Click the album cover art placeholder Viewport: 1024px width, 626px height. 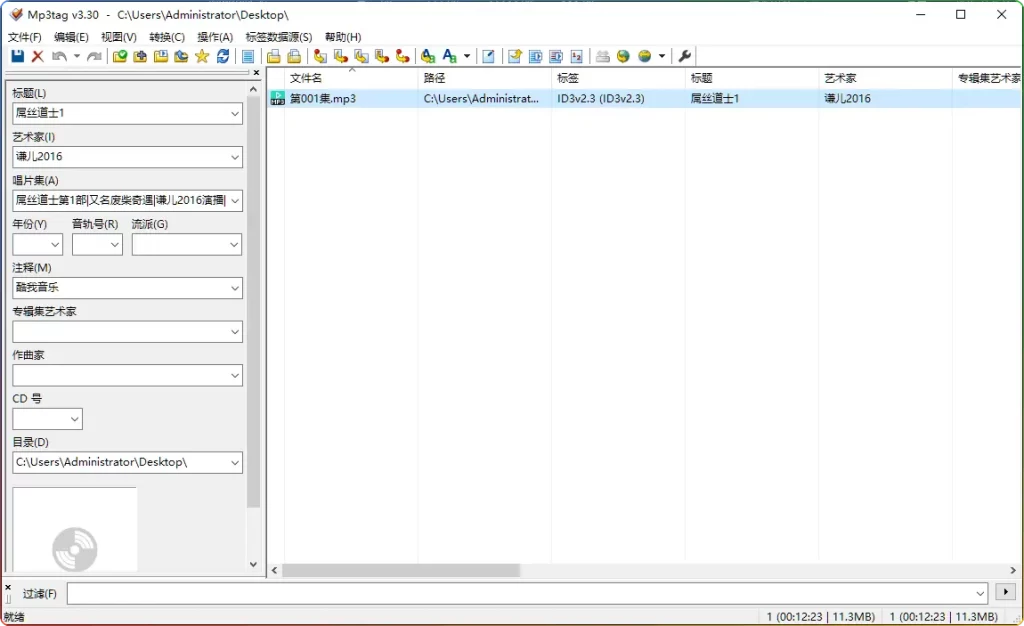coord(74,529)
